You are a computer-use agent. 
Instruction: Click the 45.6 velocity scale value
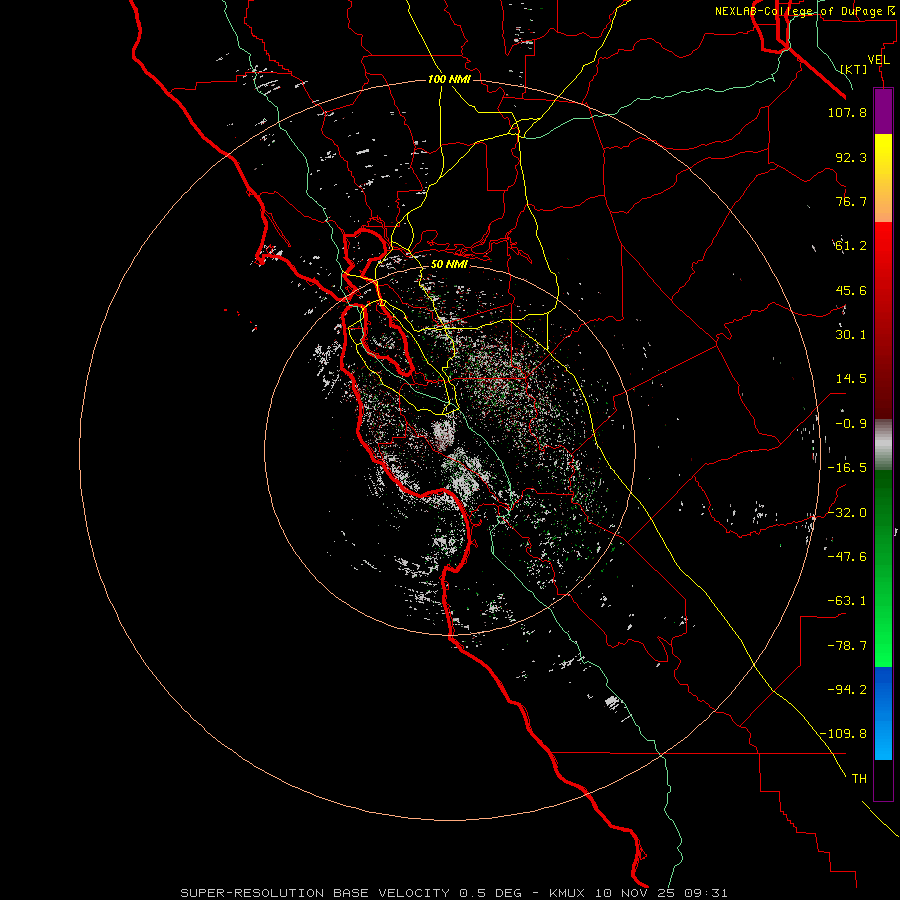tap(851, 290)
